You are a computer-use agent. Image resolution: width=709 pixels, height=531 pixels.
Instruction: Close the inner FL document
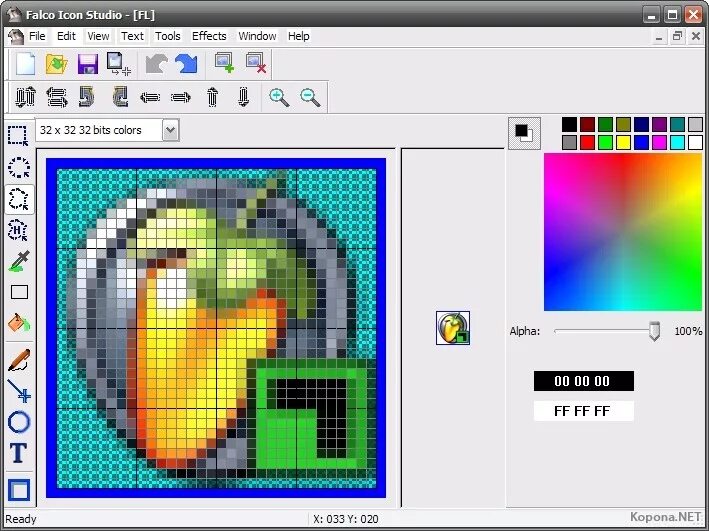click(695, 36)
